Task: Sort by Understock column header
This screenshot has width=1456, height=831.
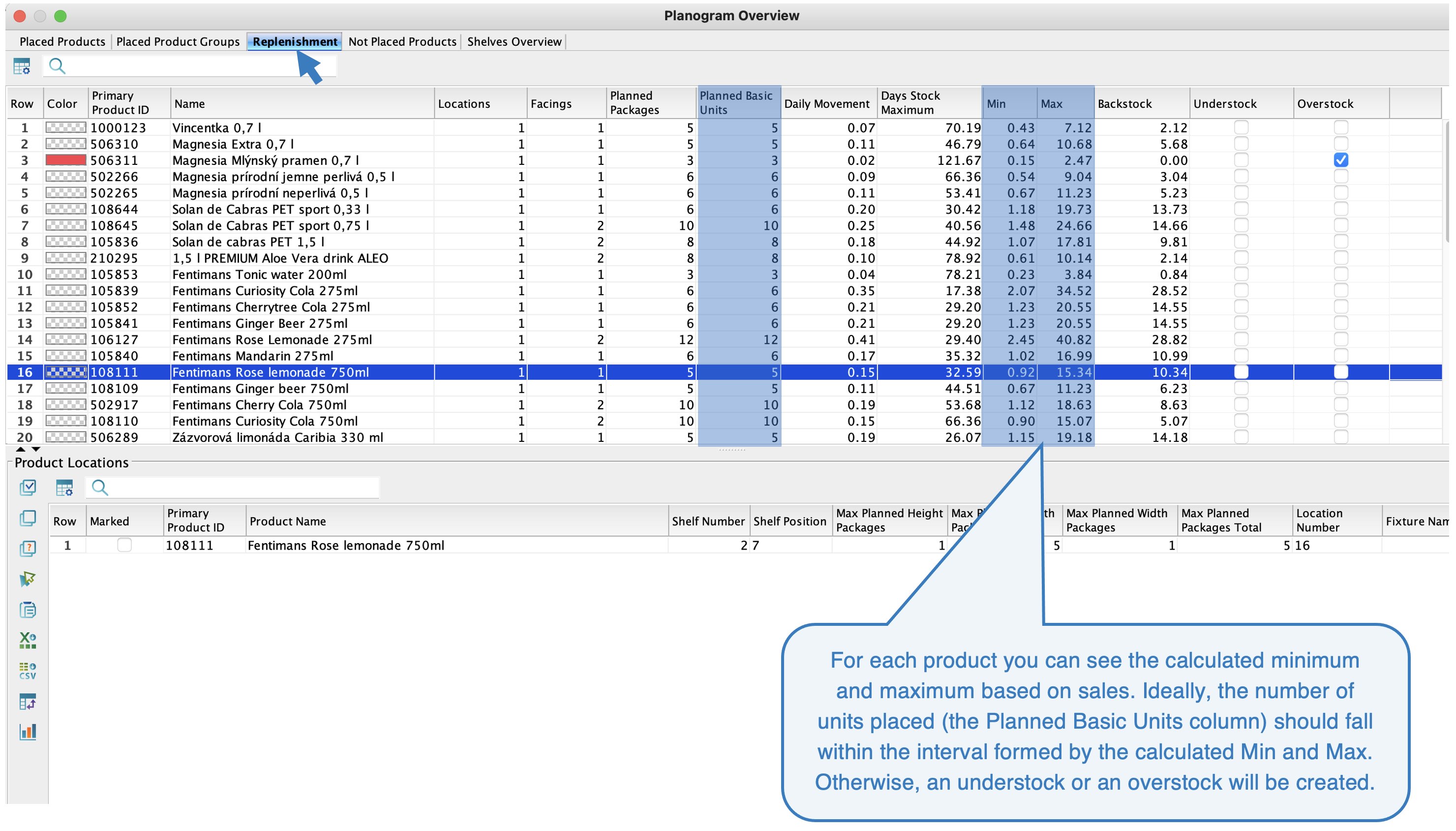Action: pyautogui.click(x=1242, y=103)
